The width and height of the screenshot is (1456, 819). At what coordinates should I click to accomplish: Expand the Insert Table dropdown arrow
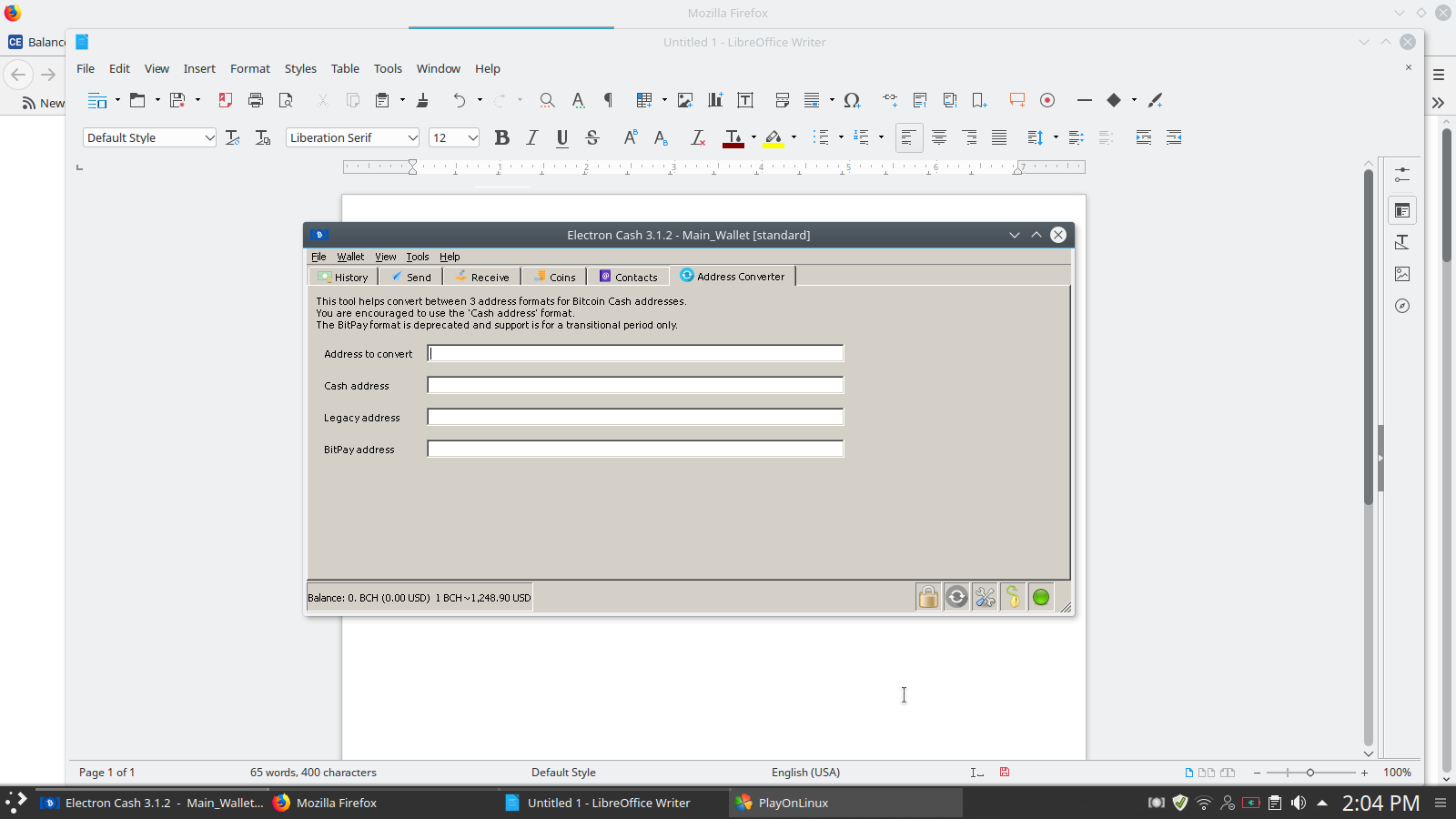point(664,100)
